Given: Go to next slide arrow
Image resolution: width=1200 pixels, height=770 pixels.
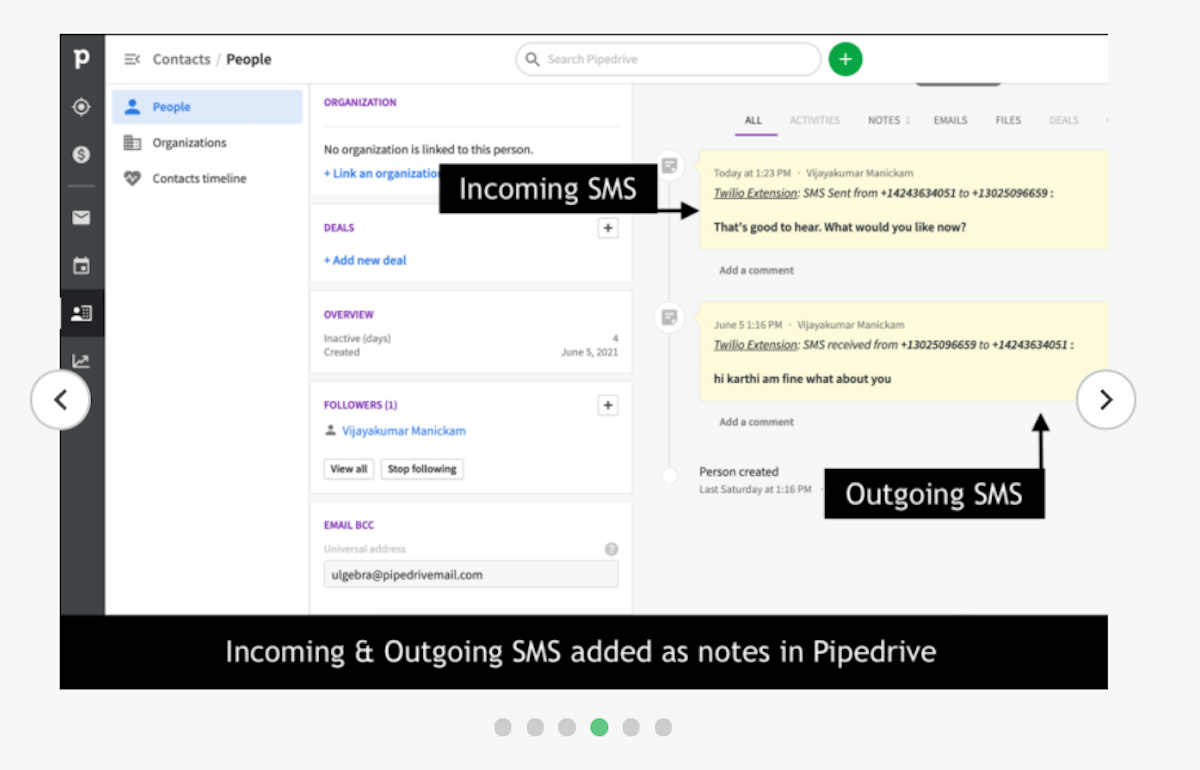Looking at the screenshot, I should pyautogui.click(x=1106, y=400).
